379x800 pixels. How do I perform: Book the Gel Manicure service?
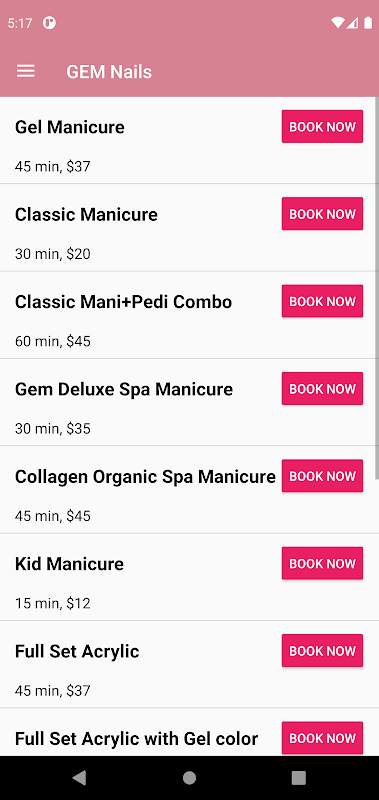click(x=322, y=127)
